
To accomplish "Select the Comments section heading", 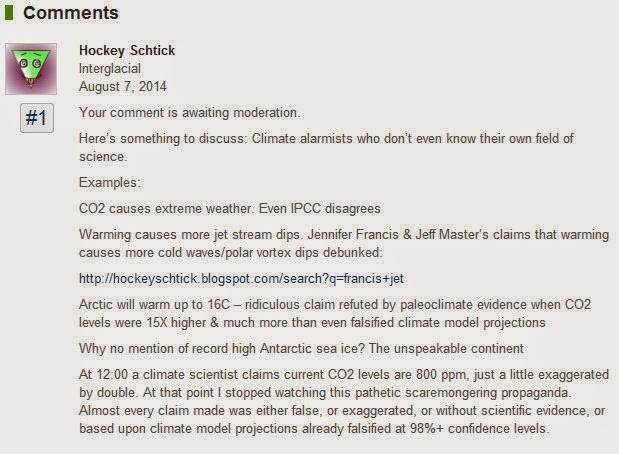I will pos(71,13).
